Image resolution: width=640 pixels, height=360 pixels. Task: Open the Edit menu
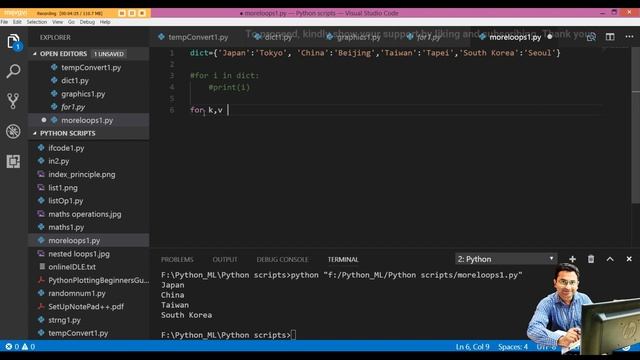17,22
